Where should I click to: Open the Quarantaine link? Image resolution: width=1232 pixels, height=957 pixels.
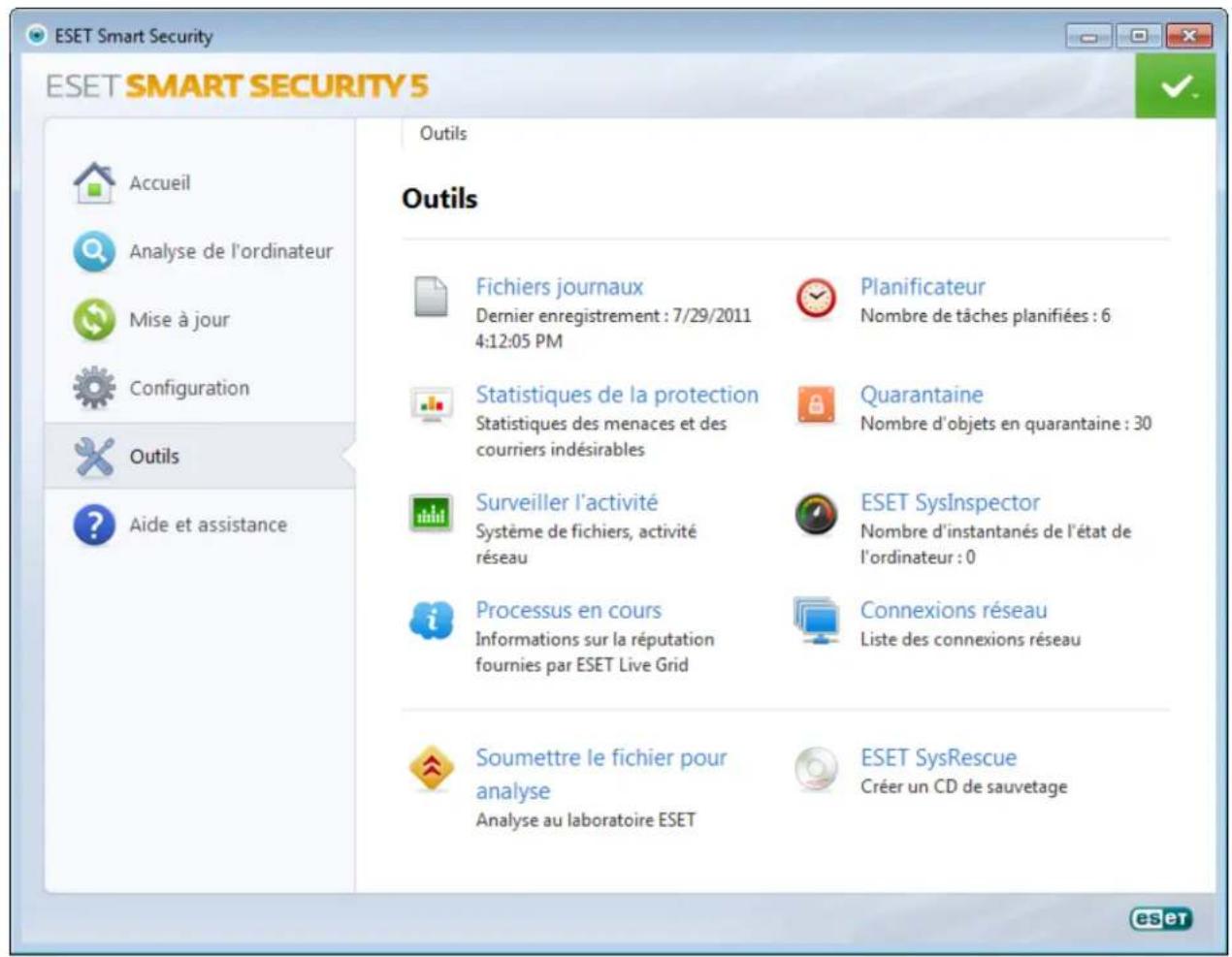(922, 395)
